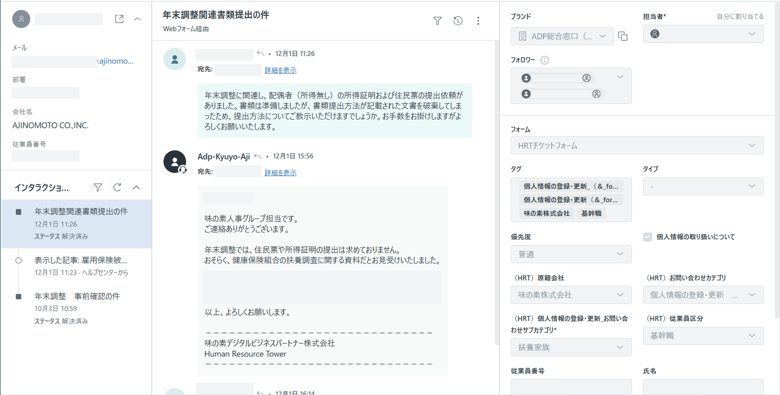Expand the フォロワー field dropdown
Image resolution: width=780 pixels, height=395 pixels.
point(620,77)
